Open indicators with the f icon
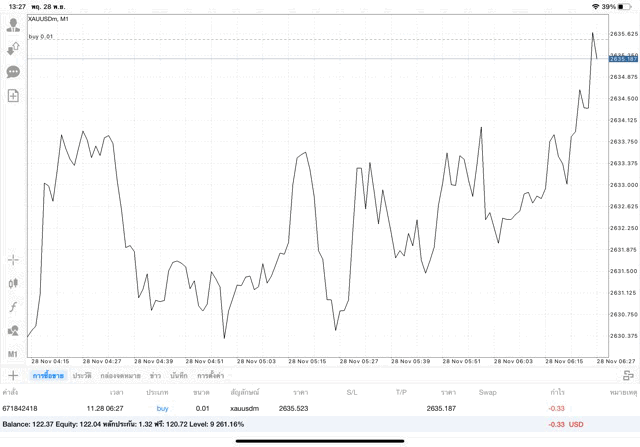Viewport: 640px width, 447px height. pos(14,306)
